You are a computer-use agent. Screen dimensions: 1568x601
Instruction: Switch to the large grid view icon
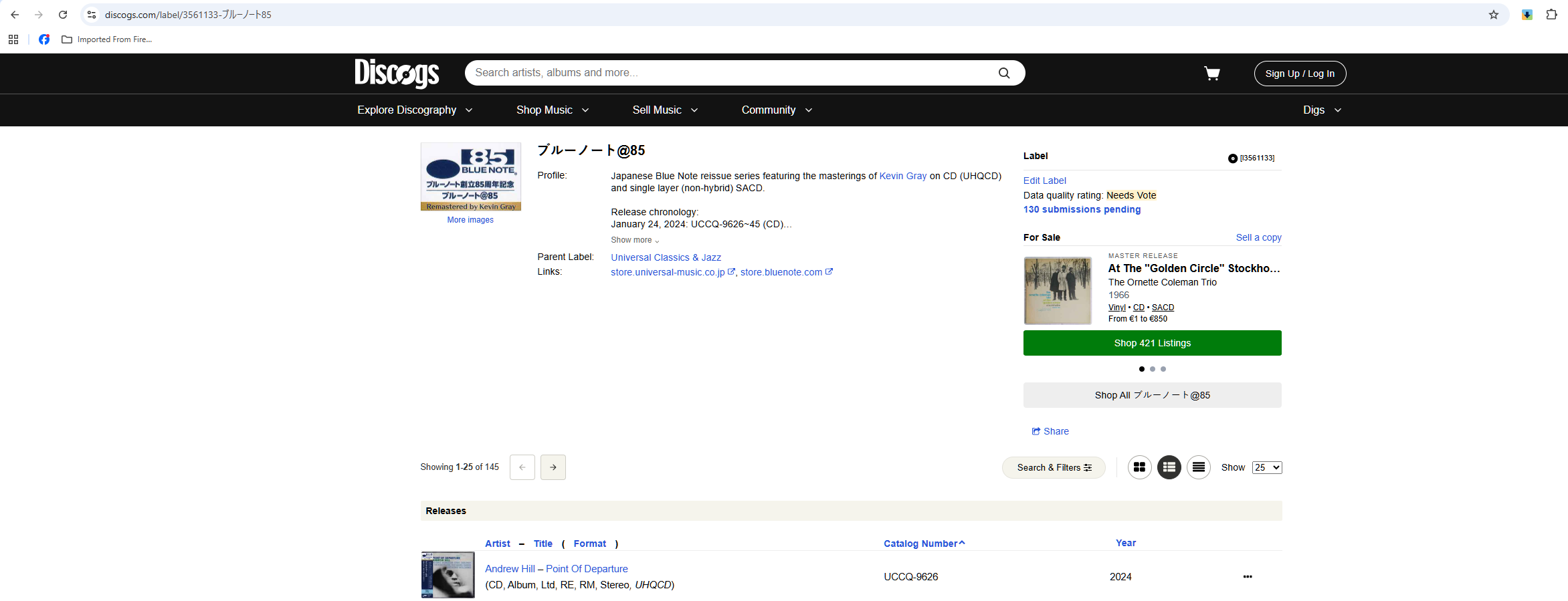(1139, 467)
